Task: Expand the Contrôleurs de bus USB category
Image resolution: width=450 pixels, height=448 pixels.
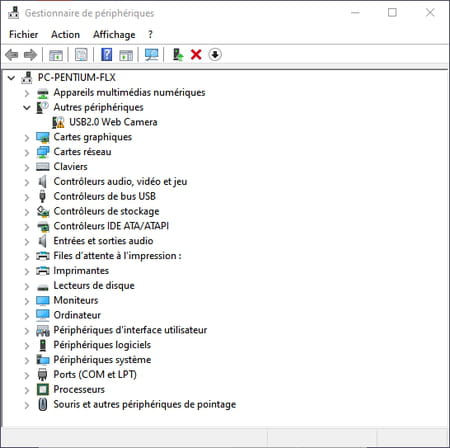Action: tap(27, 197)
